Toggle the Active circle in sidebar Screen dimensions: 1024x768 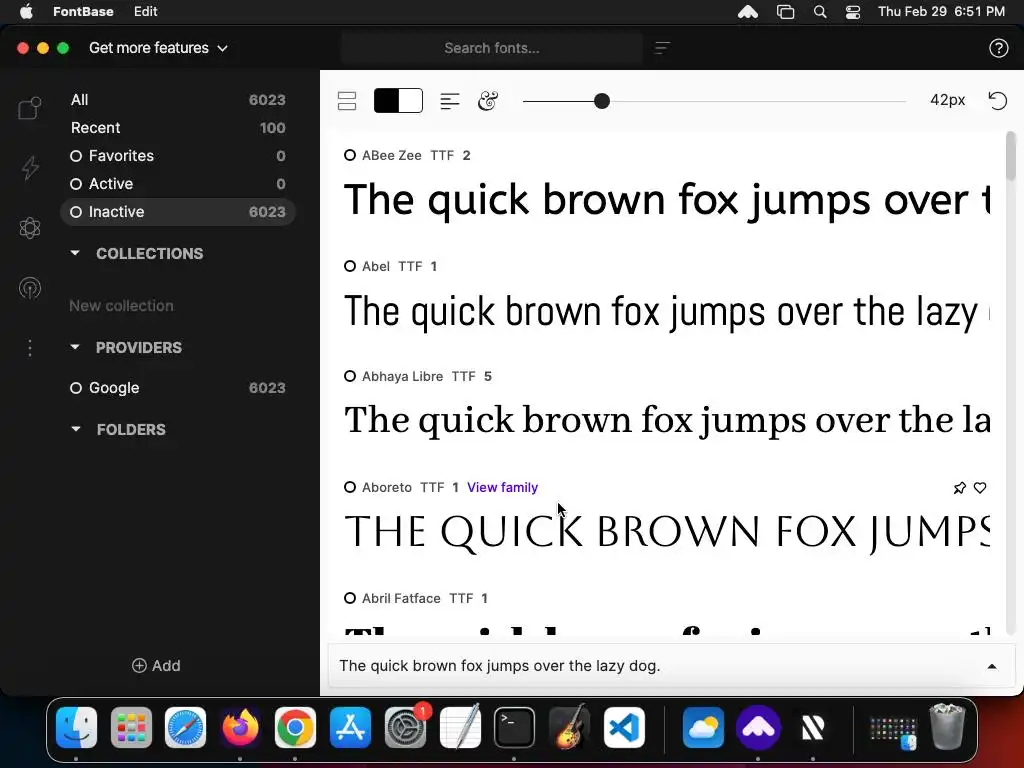click(76, 184)
